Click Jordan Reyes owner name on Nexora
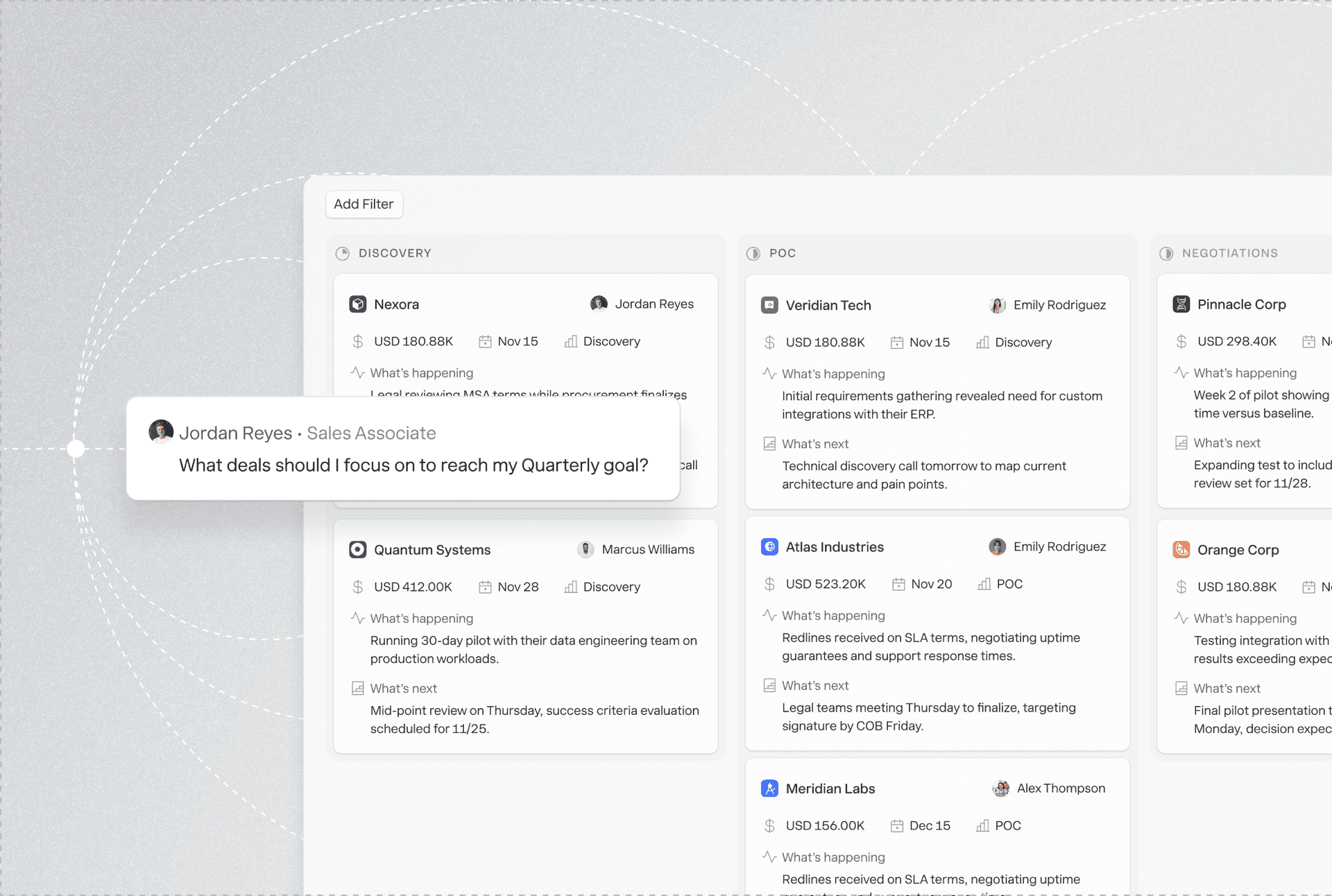The height and width of the screenshot is (896, 1332). [x=654, y=304]
